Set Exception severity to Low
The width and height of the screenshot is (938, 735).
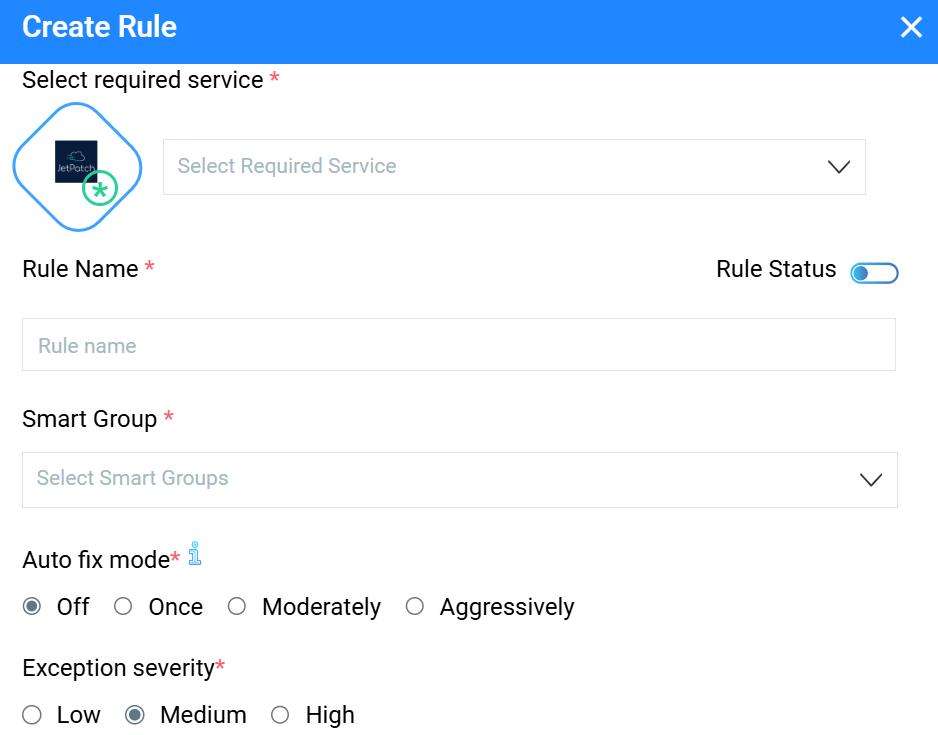pos(33,715)
